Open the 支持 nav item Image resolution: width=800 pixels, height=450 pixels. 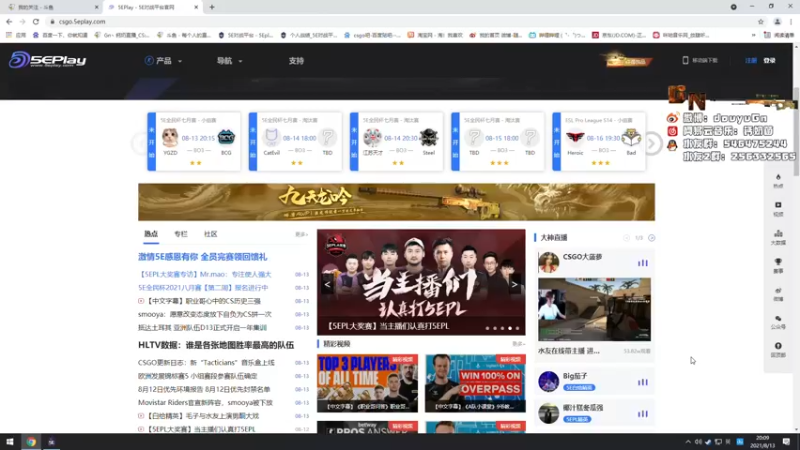point(296,61)
